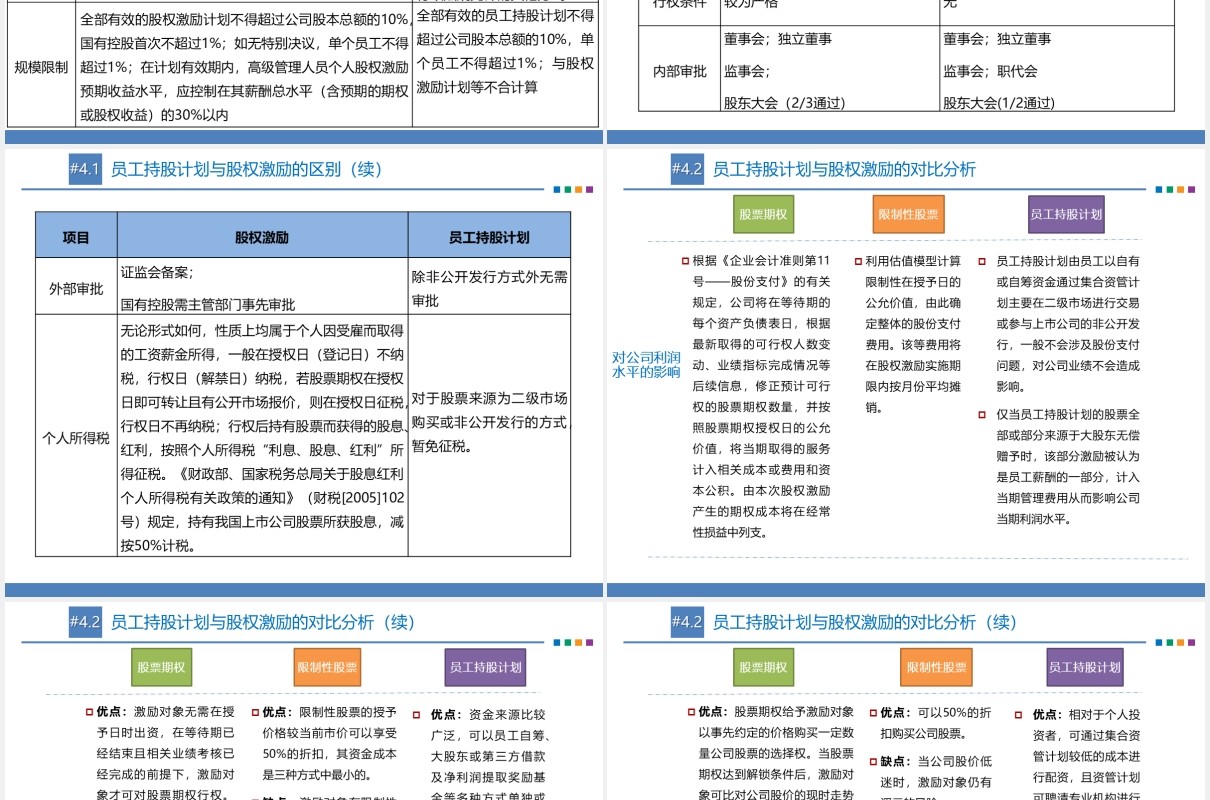Click the 项目 table header cell
1210x800 pixels.
pyautogui.click(x=76, y=236)
